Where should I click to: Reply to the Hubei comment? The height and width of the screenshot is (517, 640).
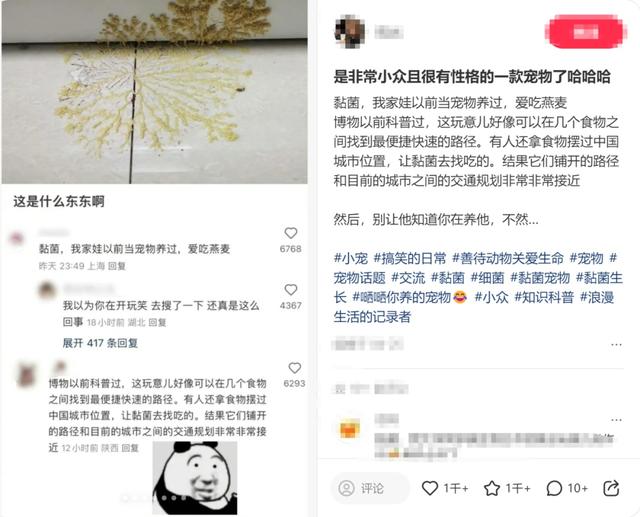coord(157,323)
